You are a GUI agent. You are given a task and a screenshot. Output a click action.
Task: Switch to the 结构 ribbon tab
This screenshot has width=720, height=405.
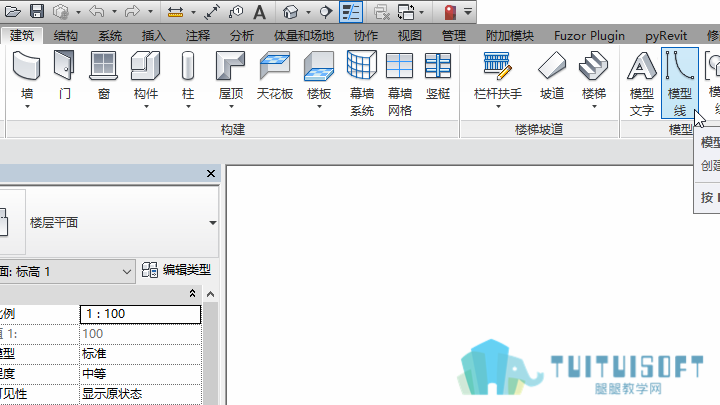(65, 36)
